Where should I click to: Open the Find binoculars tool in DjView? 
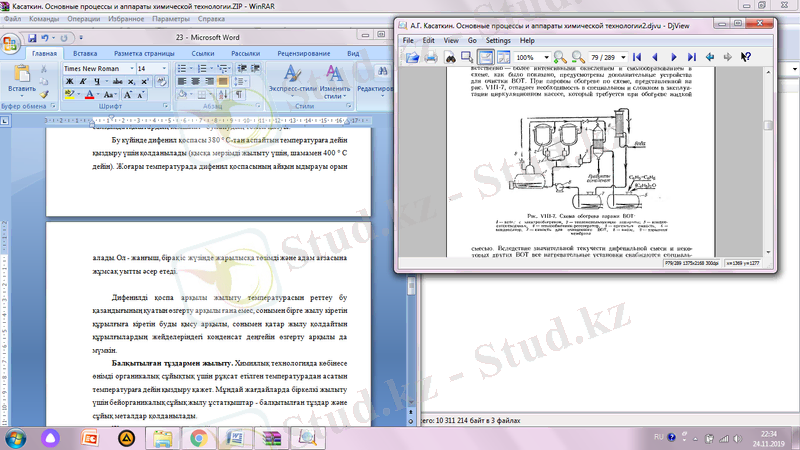452,57
